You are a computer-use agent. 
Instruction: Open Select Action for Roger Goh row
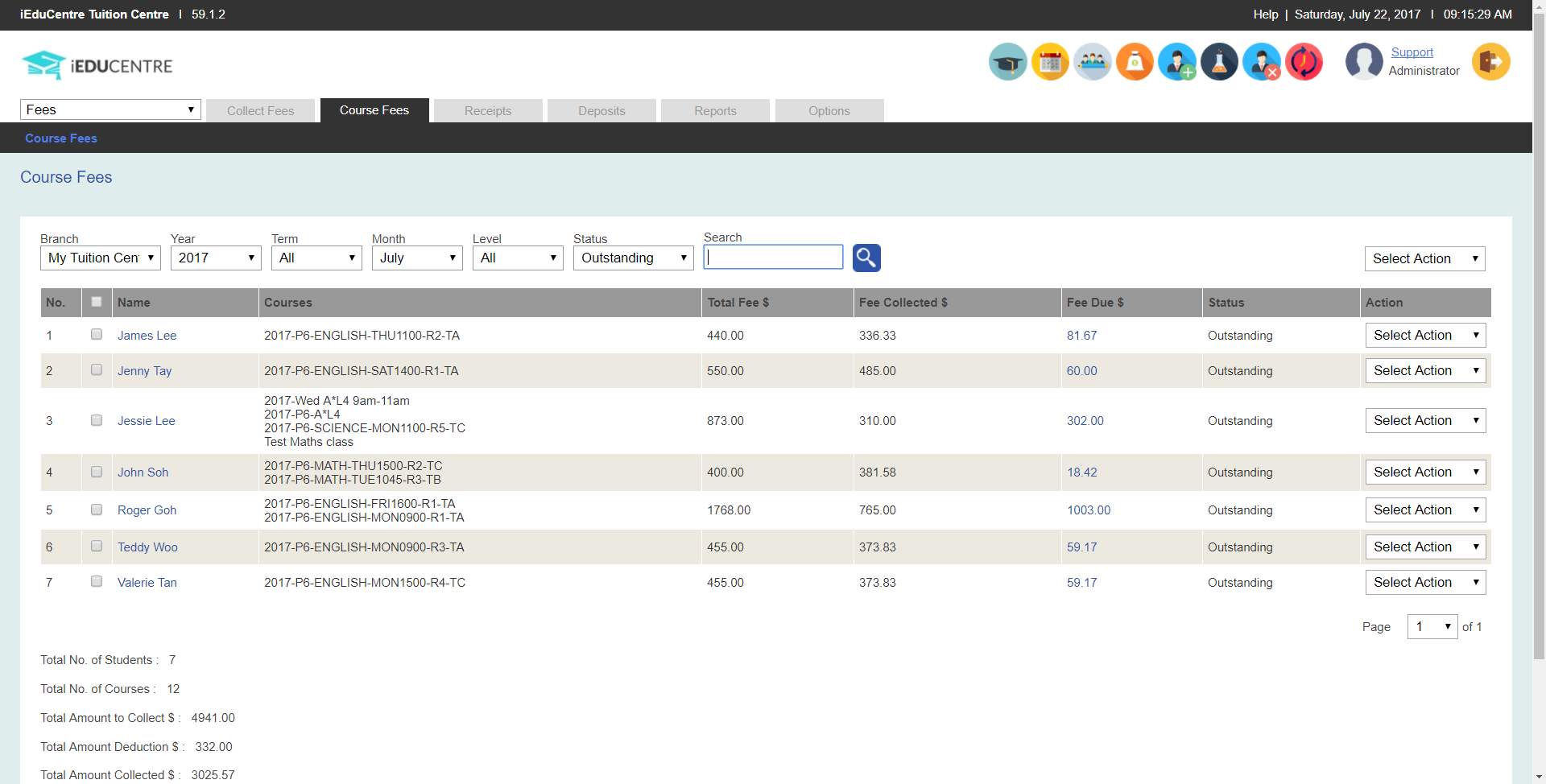(1426, 510)
